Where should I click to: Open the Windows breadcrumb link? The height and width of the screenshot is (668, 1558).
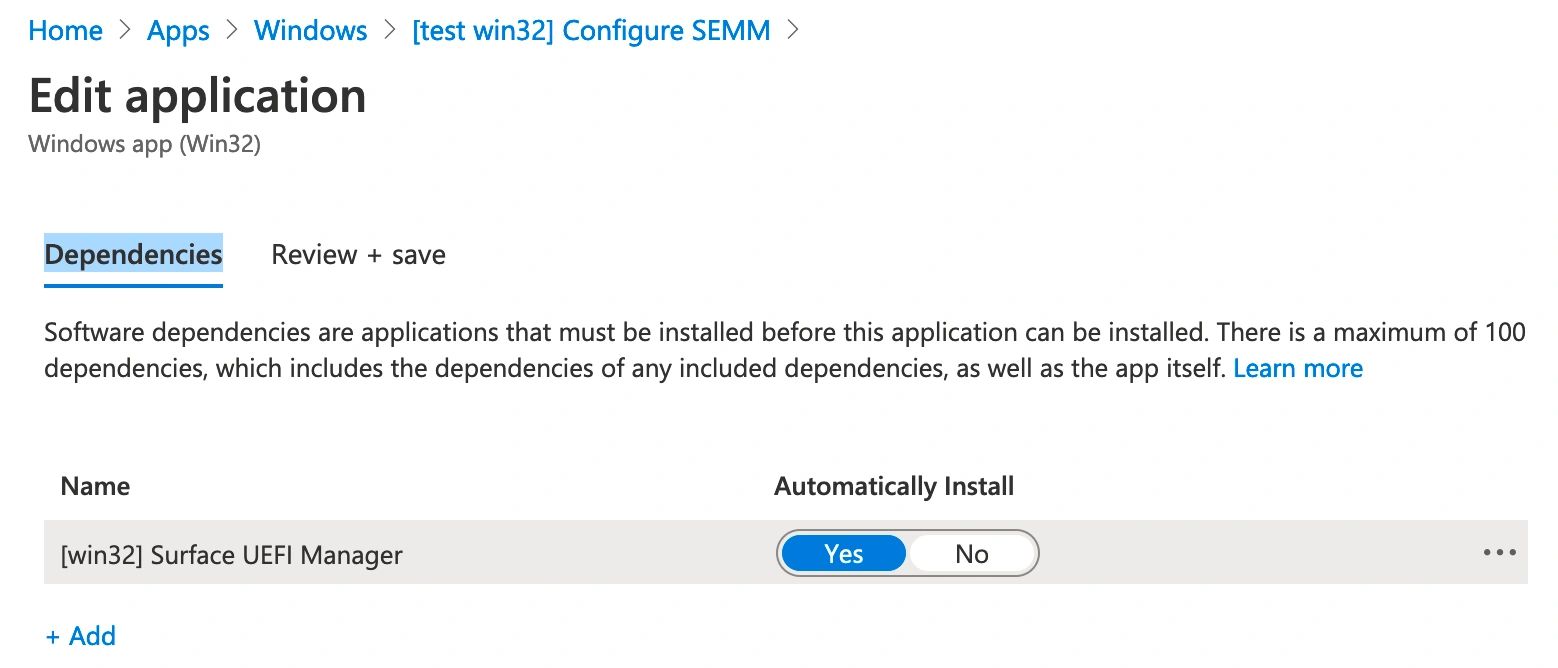pos(311,30)
